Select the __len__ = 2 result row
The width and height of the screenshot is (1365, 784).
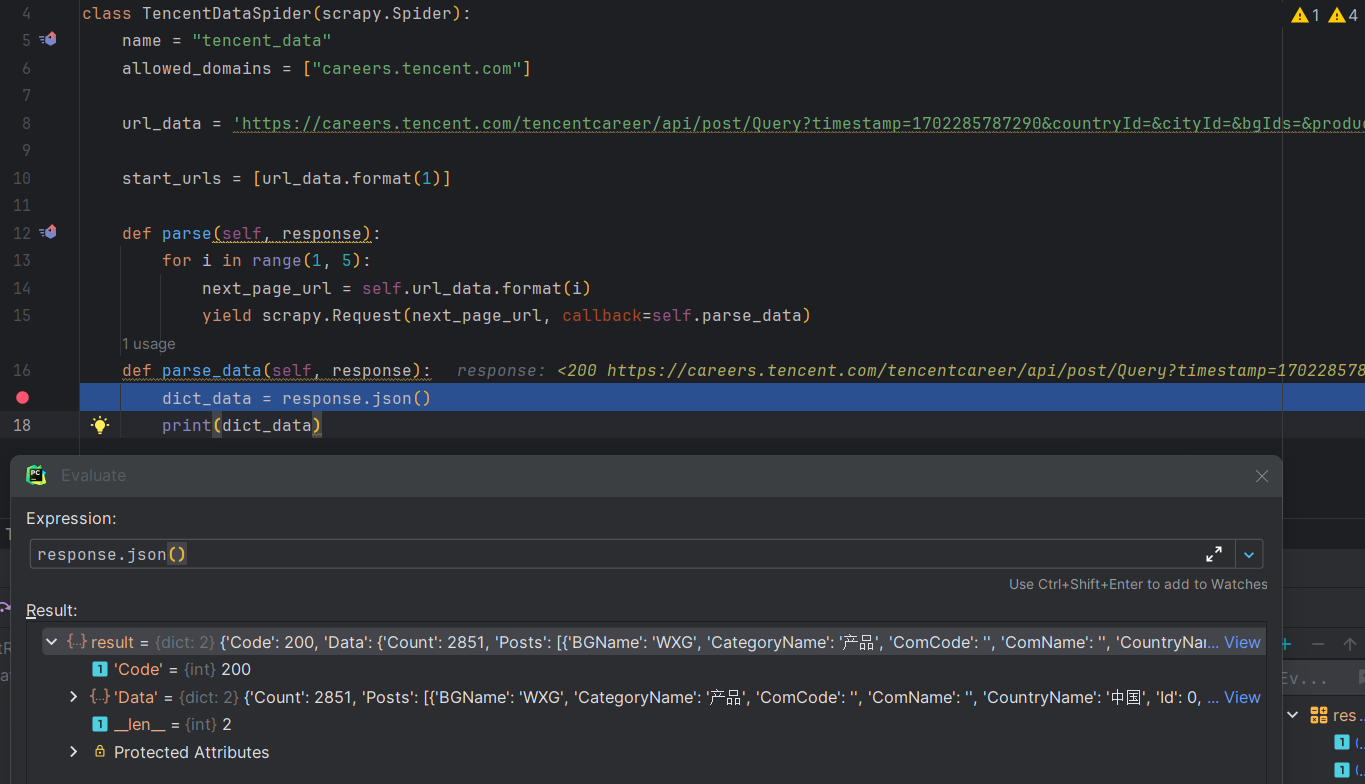(654, 725)
